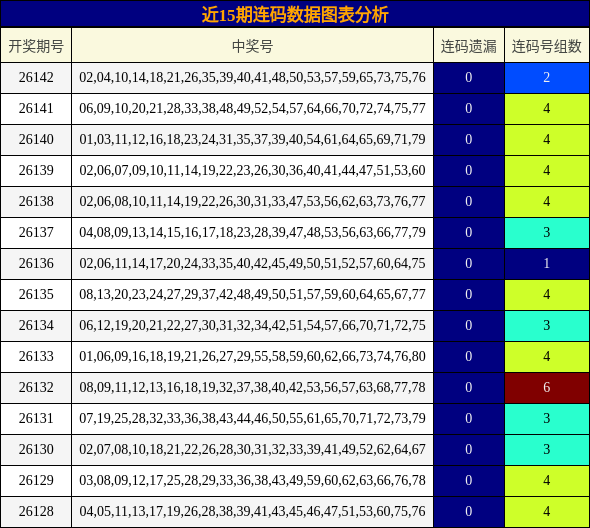Click winning numbers row starting 04,05,11,13,17

[x=252, y=511]
